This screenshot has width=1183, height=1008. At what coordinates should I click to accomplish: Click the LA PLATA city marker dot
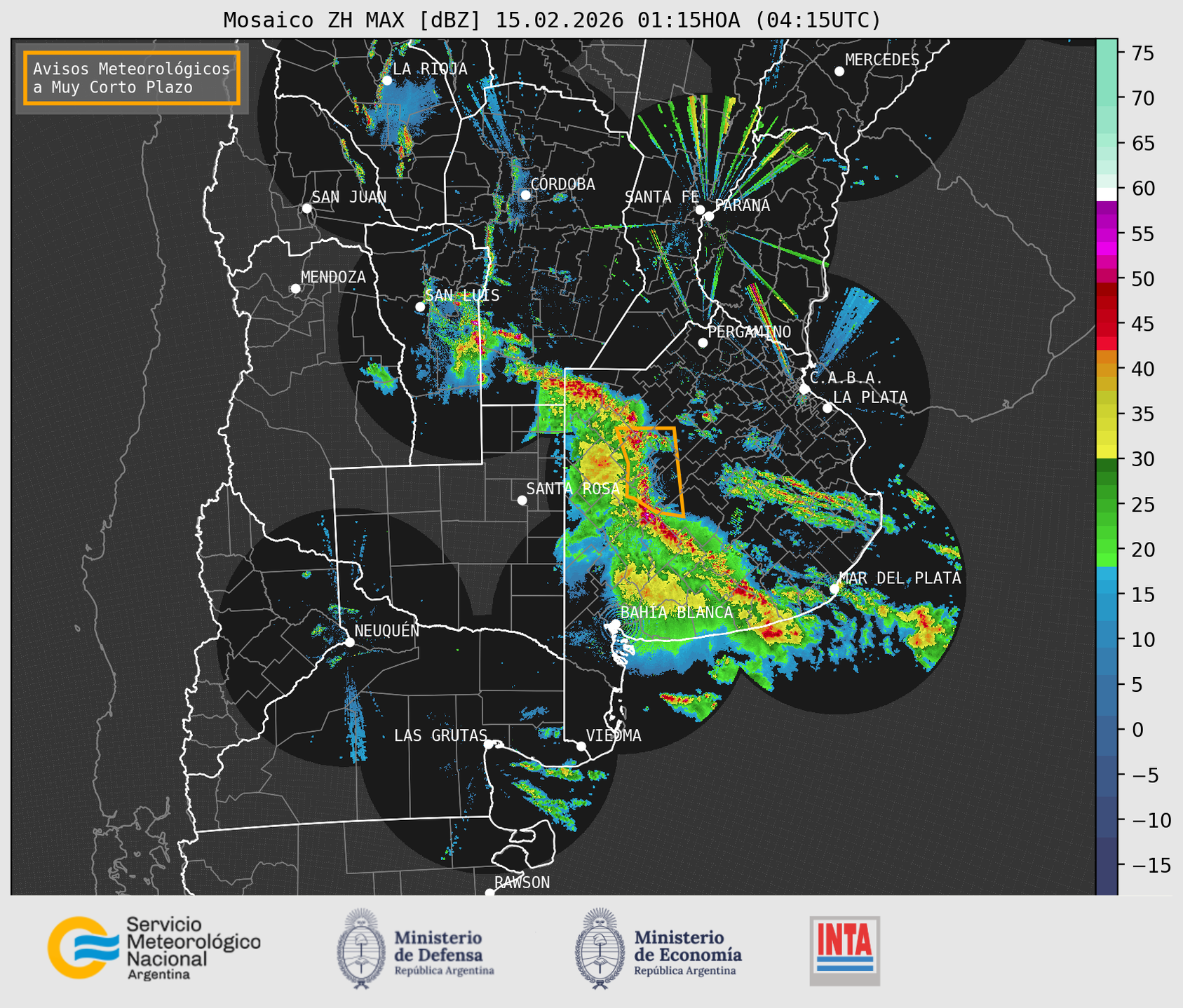pos(827,408)
